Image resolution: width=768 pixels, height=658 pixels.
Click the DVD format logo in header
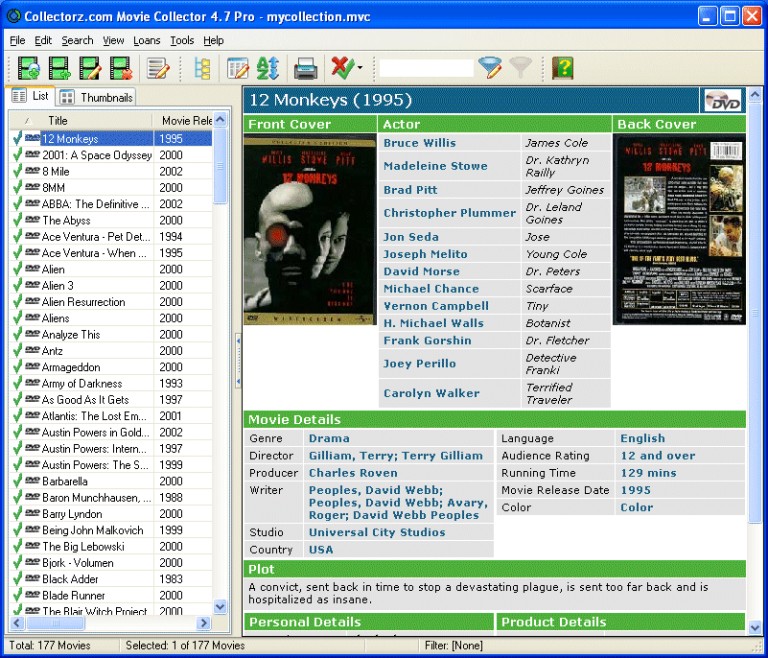(724, 100)
